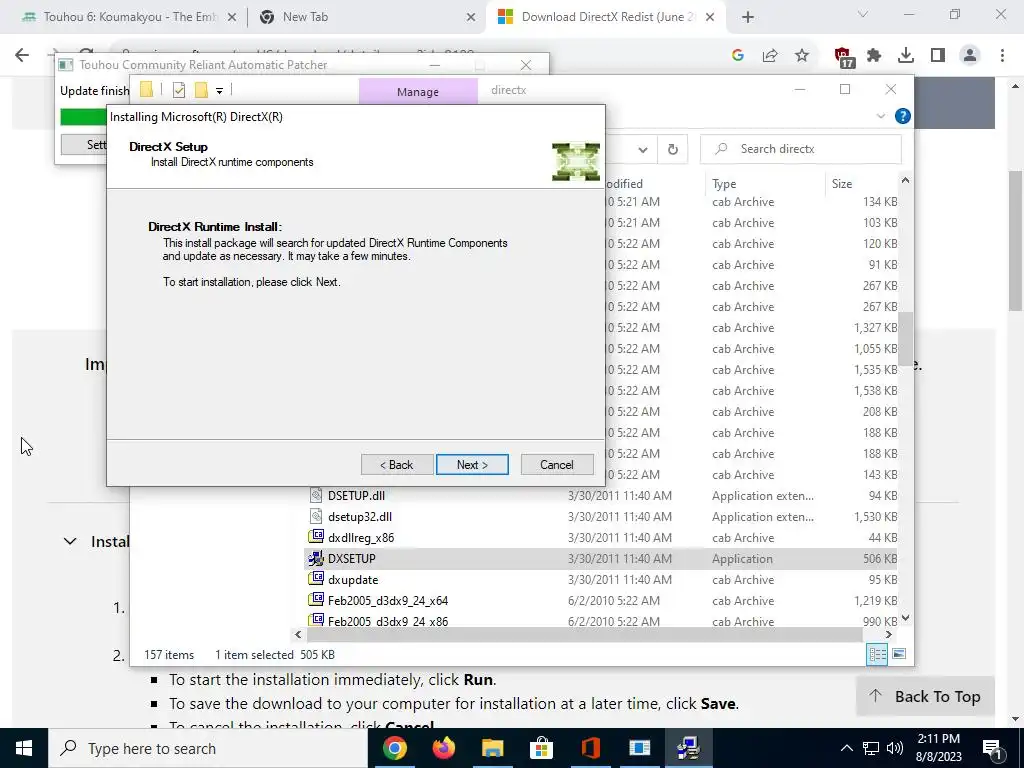Click dsetup32.dll file icon
This screenshot has width=1024, height=768.
point(316,516)
